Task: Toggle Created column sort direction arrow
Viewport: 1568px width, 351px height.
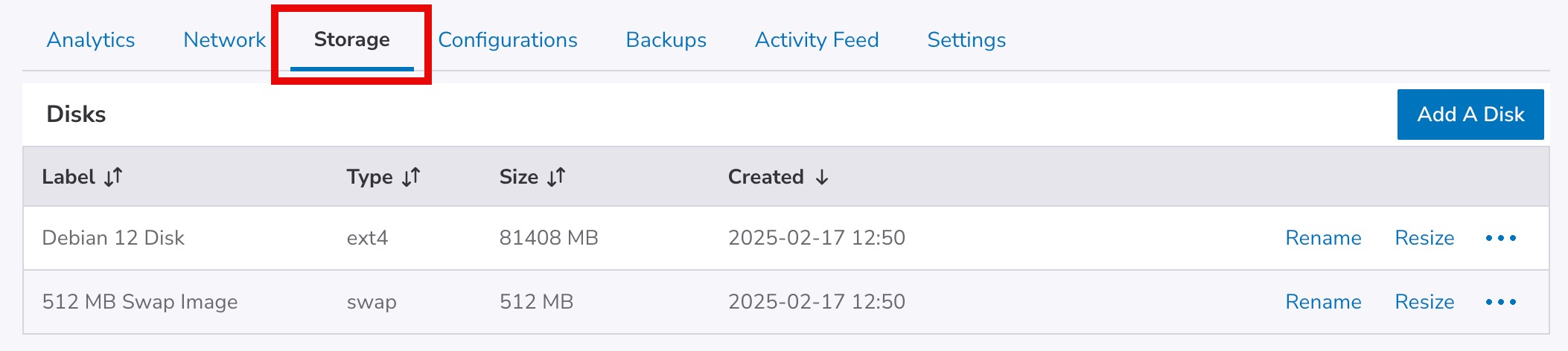Action: 821,177
